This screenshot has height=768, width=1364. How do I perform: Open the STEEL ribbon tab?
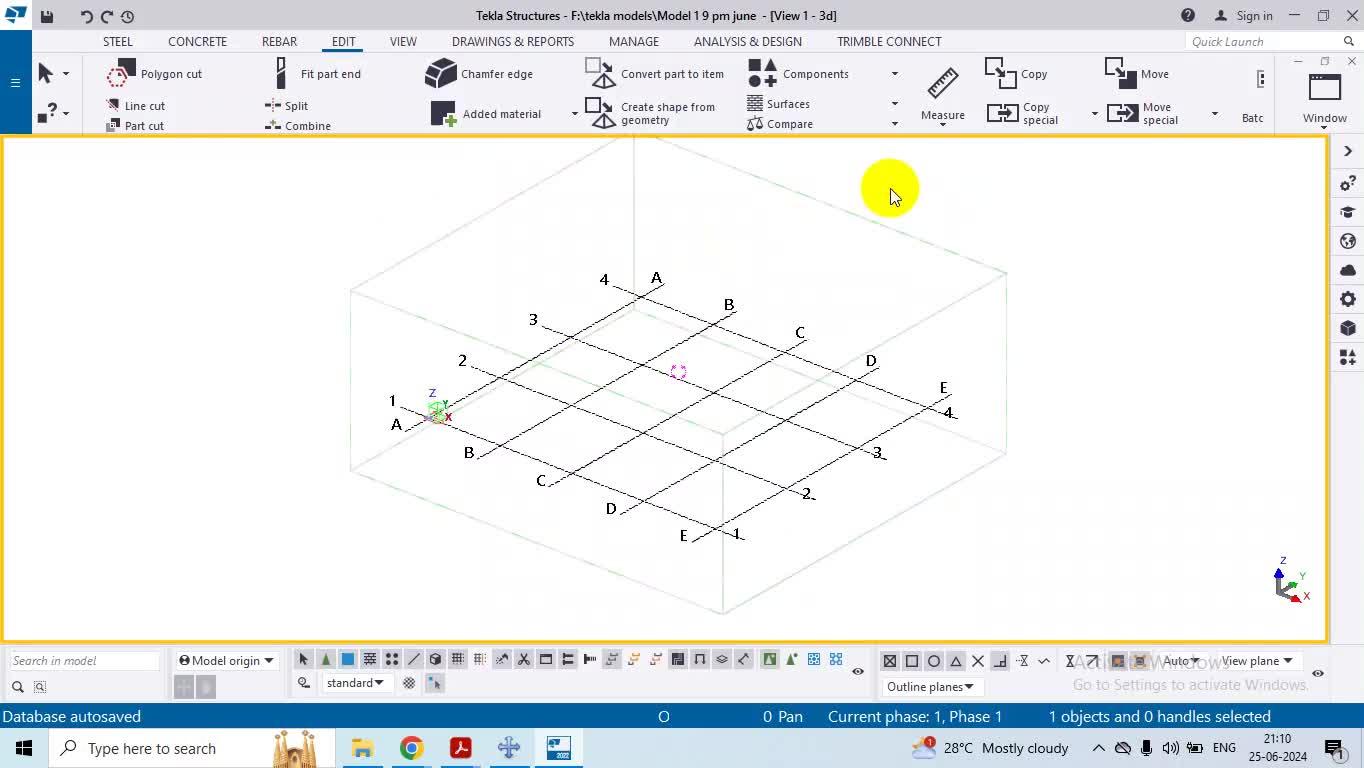pos(117,41)
